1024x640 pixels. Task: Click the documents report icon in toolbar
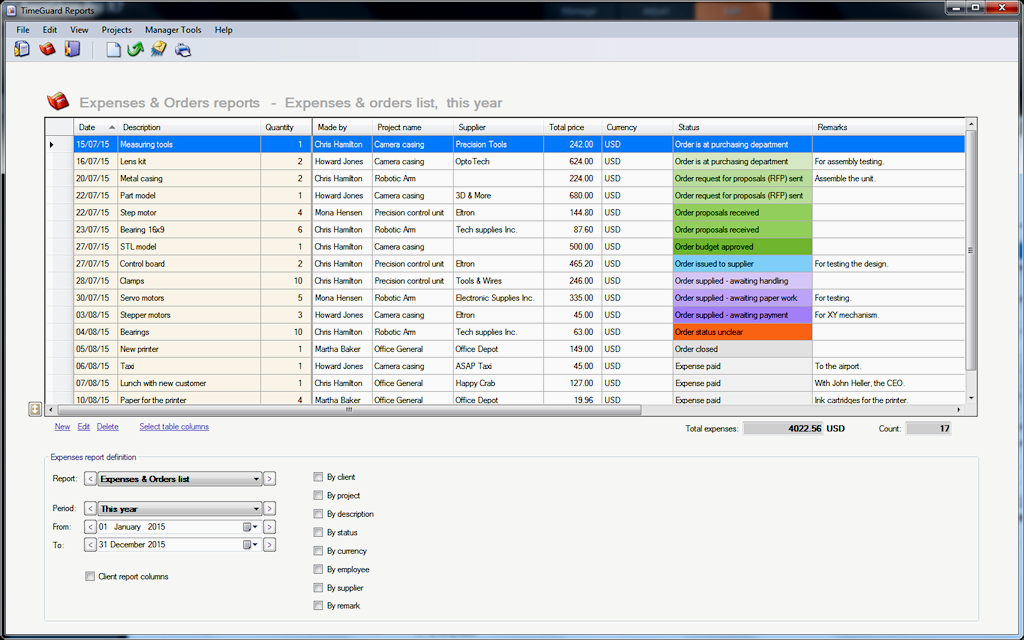point(22,50)
